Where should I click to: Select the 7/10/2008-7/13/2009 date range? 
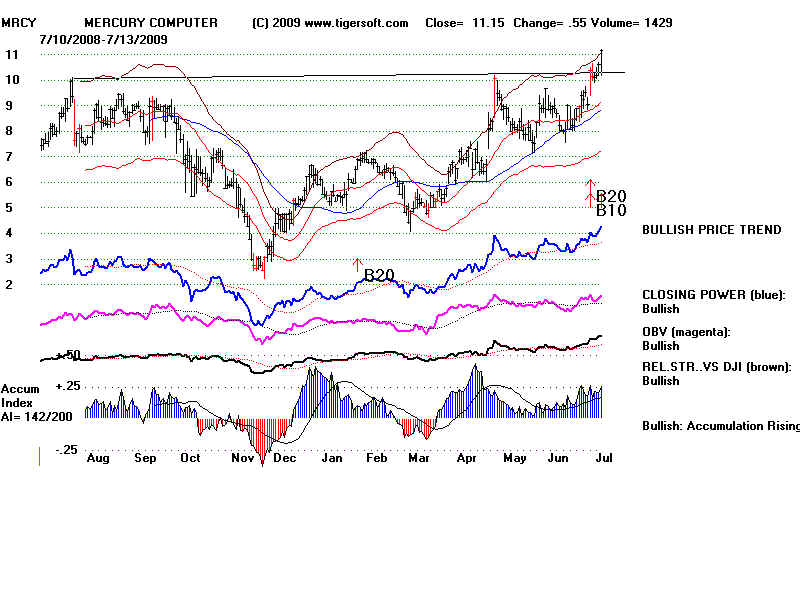103,38
